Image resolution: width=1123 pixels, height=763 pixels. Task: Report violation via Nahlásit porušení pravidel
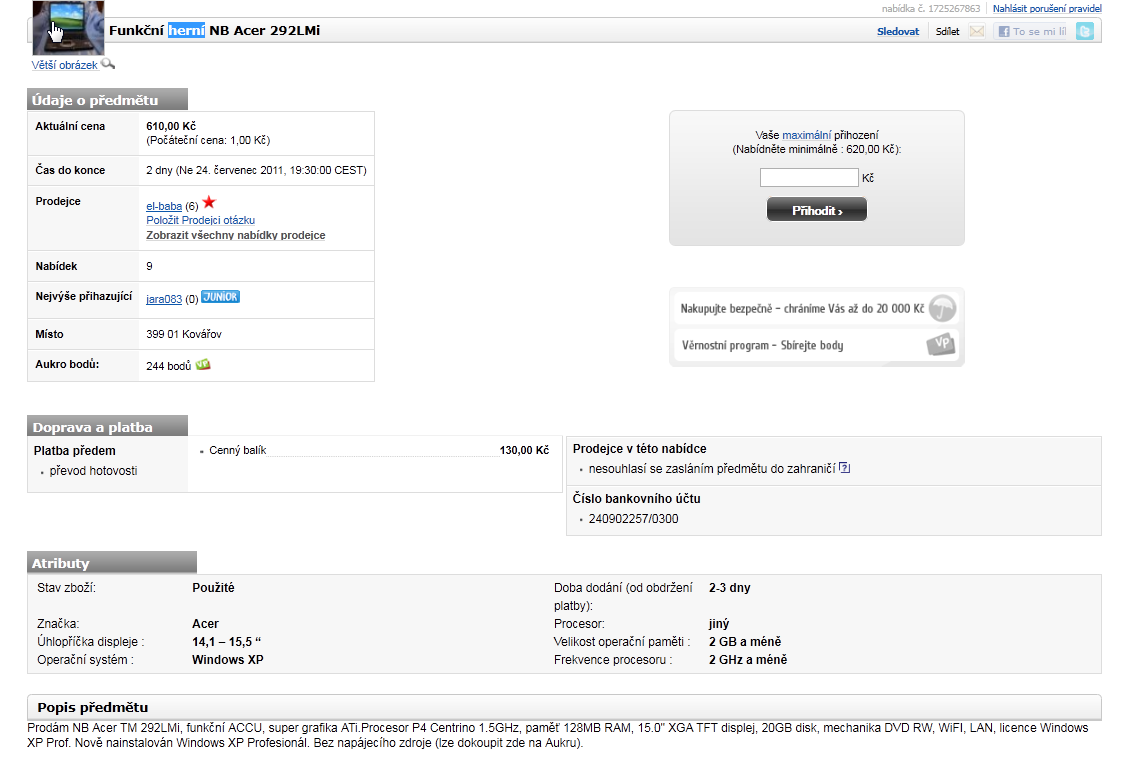click(1047, 9)
